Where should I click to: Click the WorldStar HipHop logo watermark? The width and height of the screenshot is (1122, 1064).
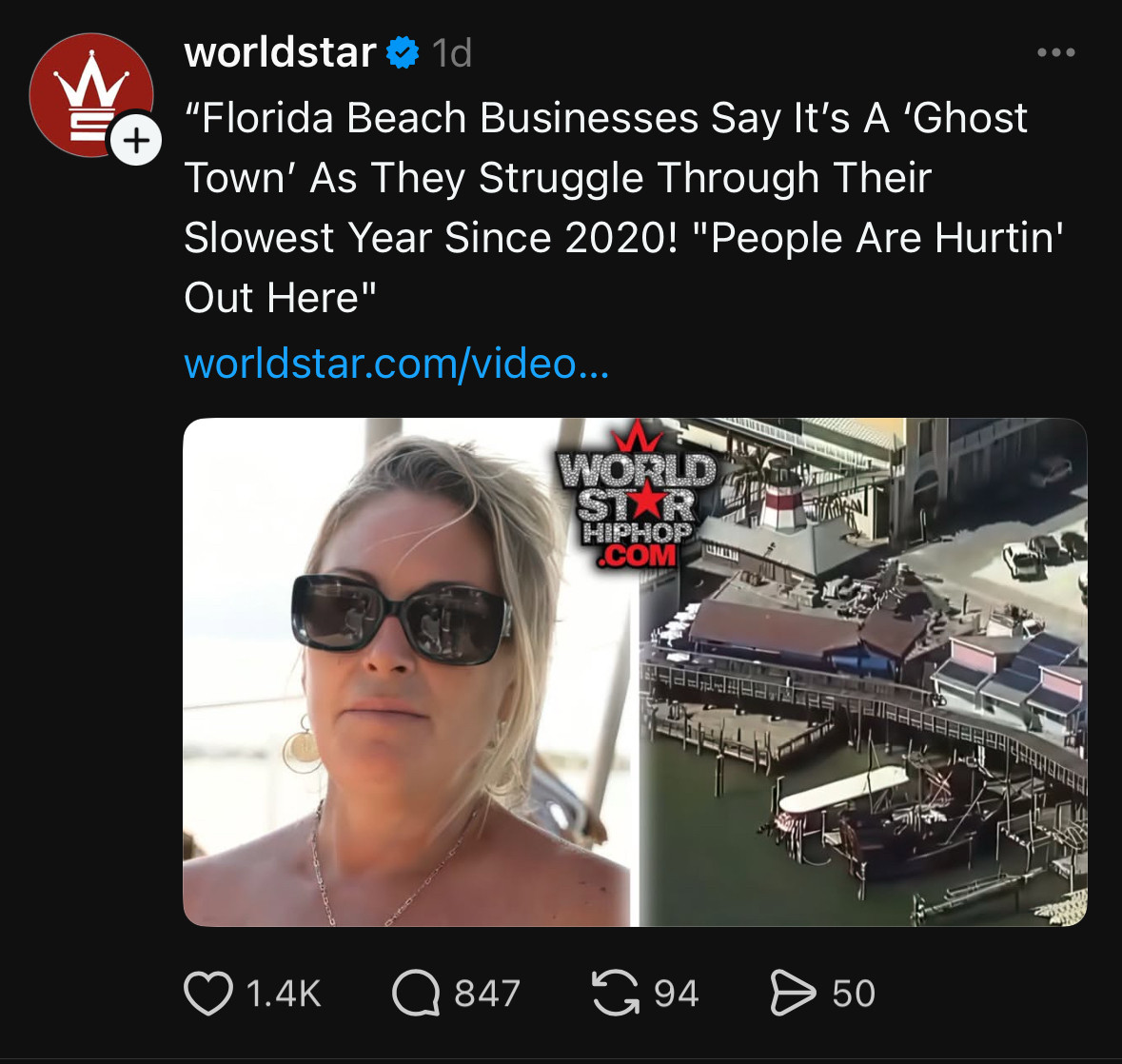(637, 496)
